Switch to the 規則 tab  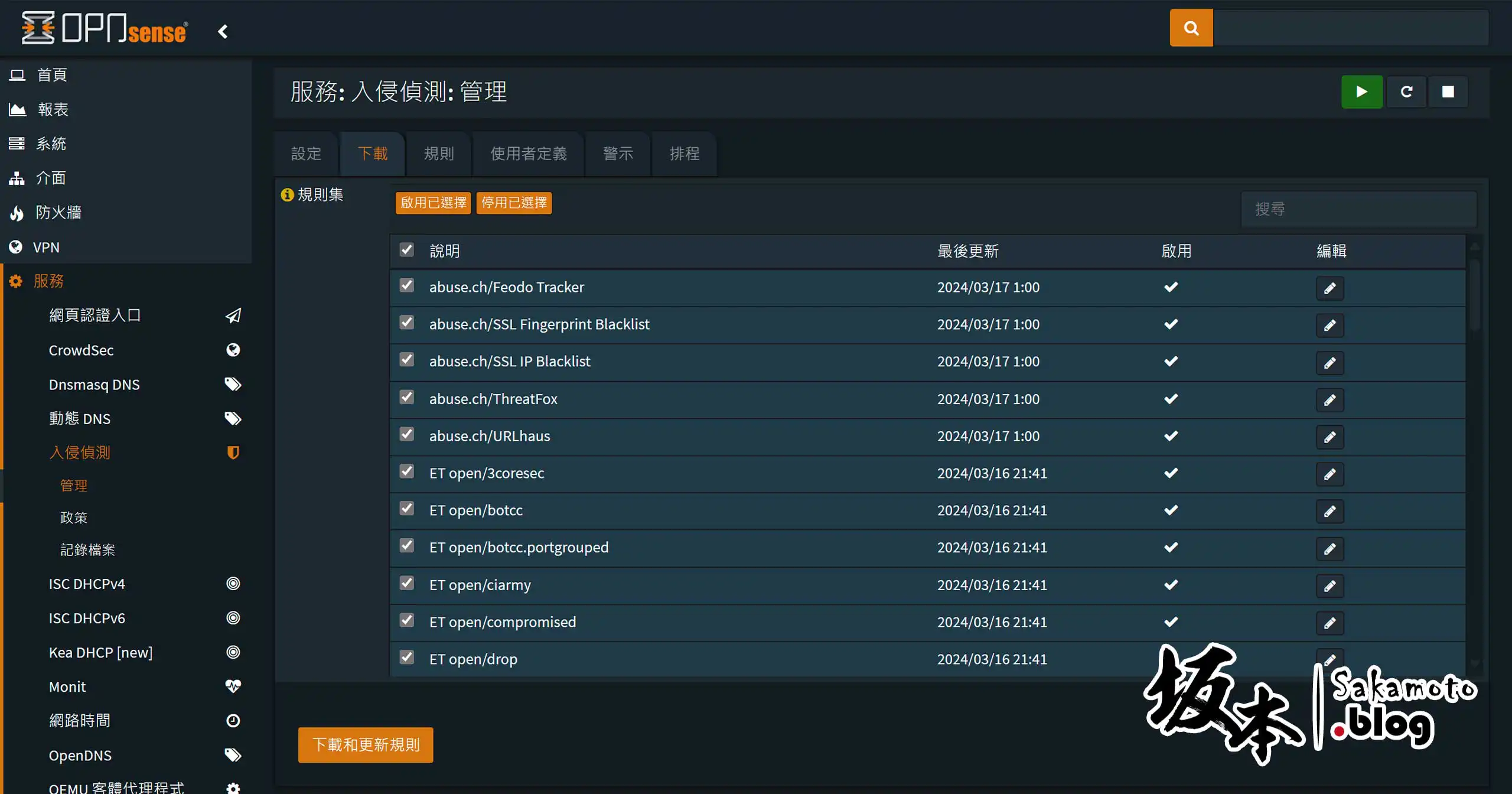click(x=438, y=154)
